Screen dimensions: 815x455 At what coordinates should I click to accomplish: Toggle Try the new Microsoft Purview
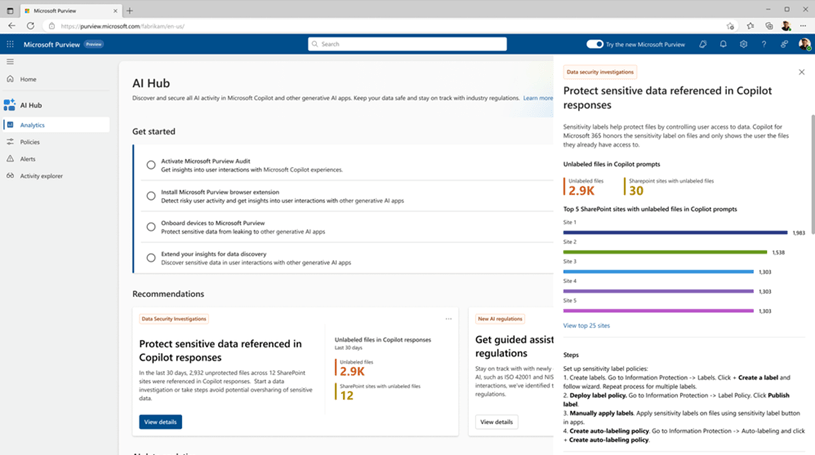595,44
